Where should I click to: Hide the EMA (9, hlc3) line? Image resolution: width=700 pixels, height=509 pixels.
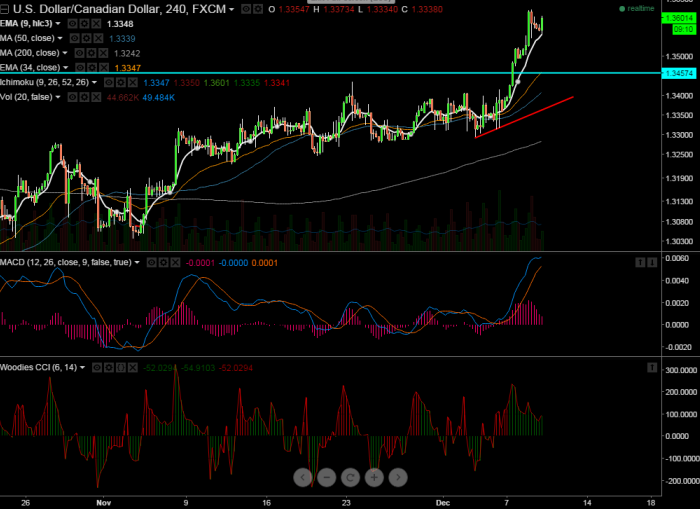click(x=72, y=24)
